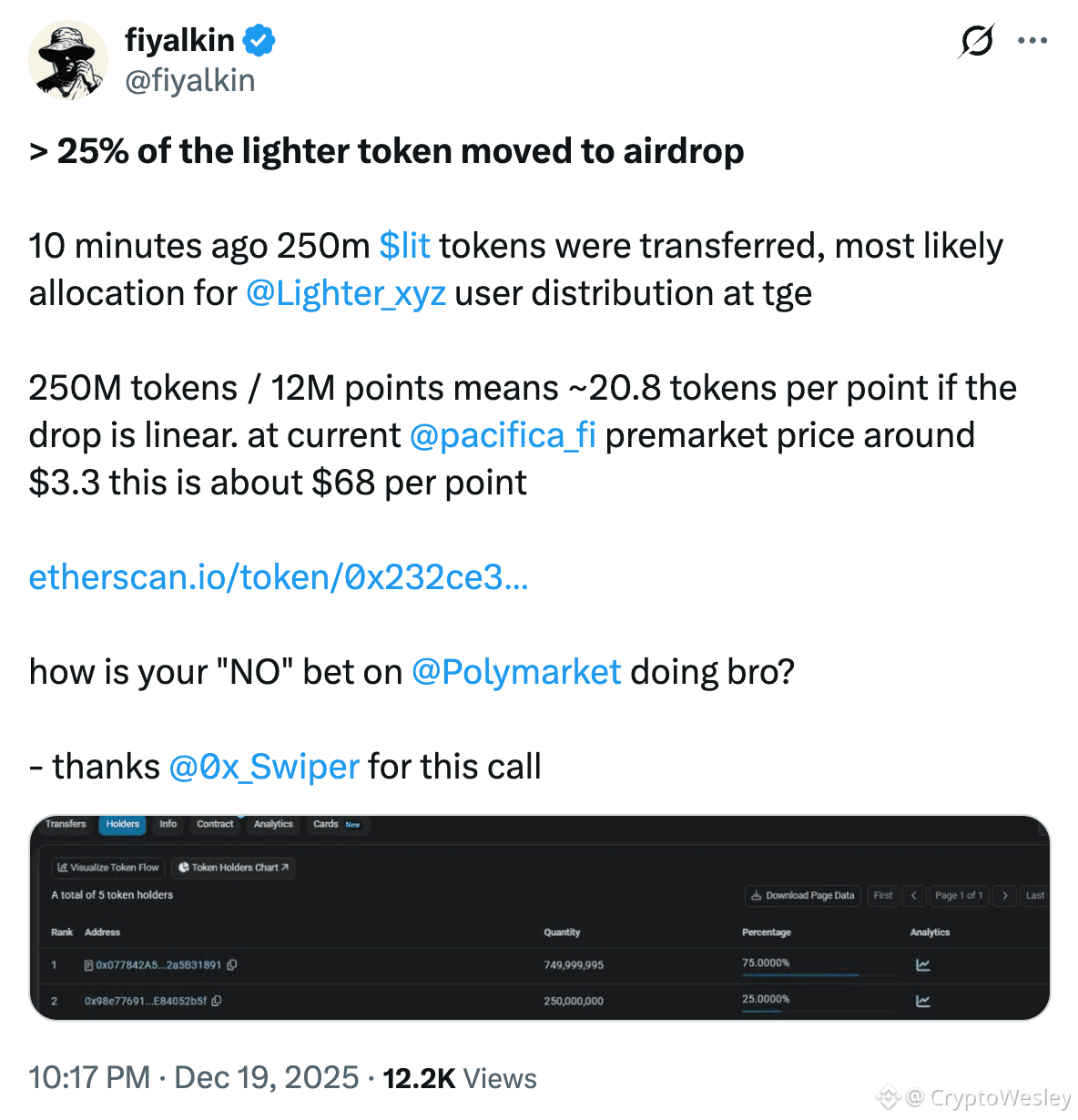
Task: Copy the rank 2 holder address
Action: click(x=217, y=1001)
